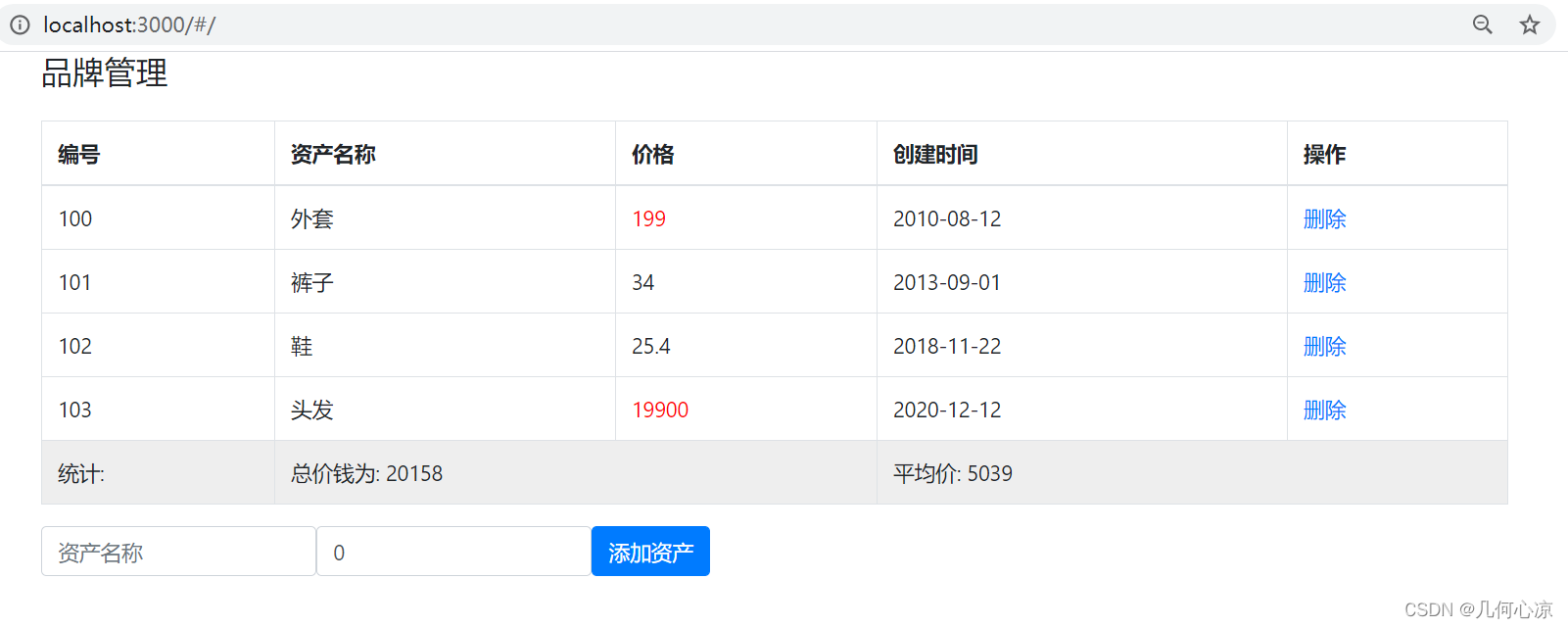Screen dimensions: 1568x628
Task: Delete the 裤子 row
Action: [x=1324, y=282]
